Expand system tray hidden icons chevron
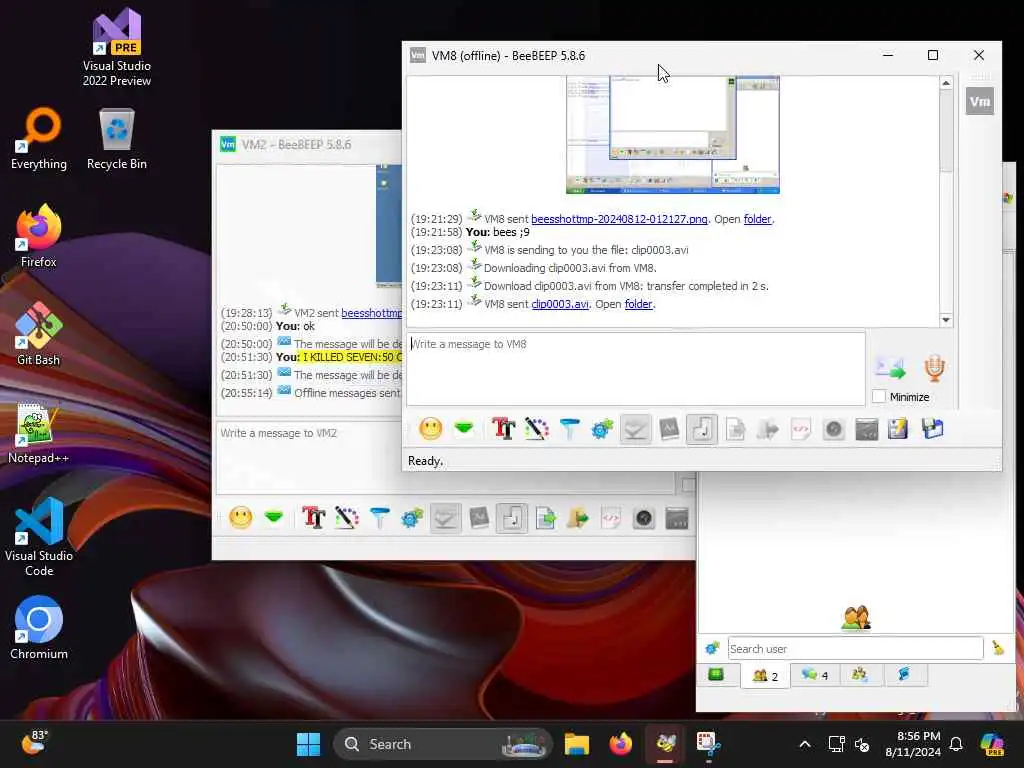Image resolution: width=1024 pixels, height=768 pixels. (805, 744)
